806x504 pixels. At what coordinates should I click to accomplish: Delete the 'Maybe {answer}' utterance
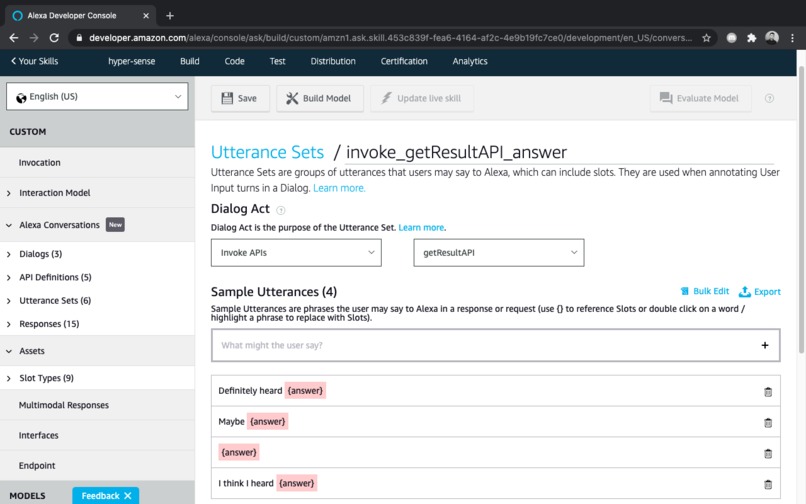(768, 423)
